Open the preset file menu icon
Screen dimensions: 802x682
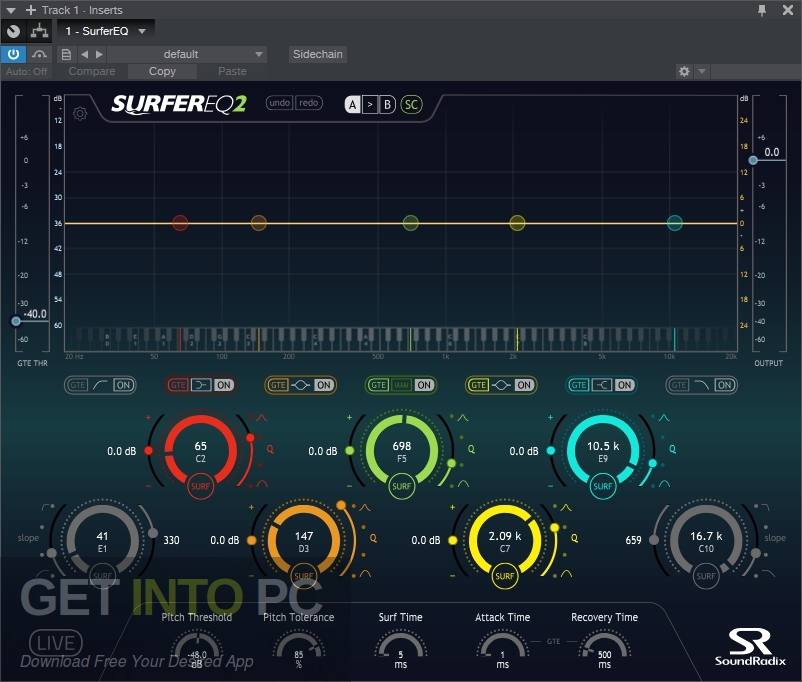(x=66, y=54)
